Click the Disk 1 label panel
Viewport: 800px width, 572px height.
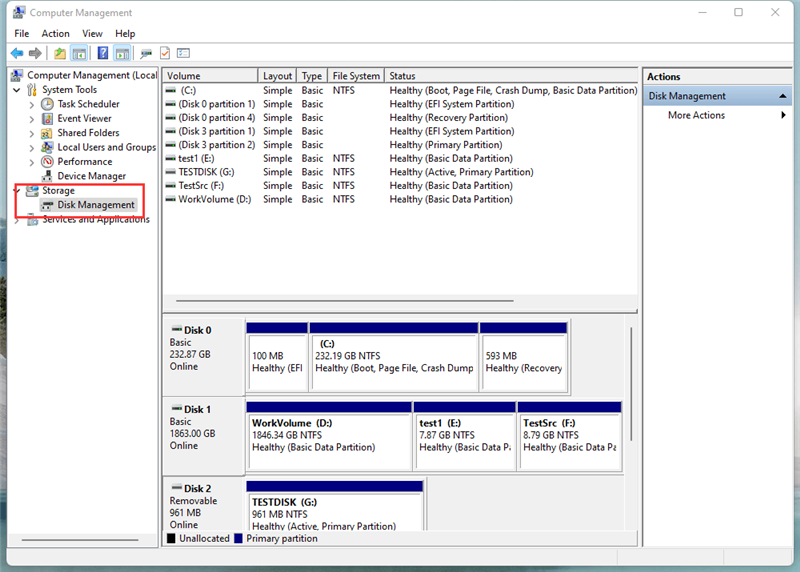pyautogui.click(x=204, y=436)
